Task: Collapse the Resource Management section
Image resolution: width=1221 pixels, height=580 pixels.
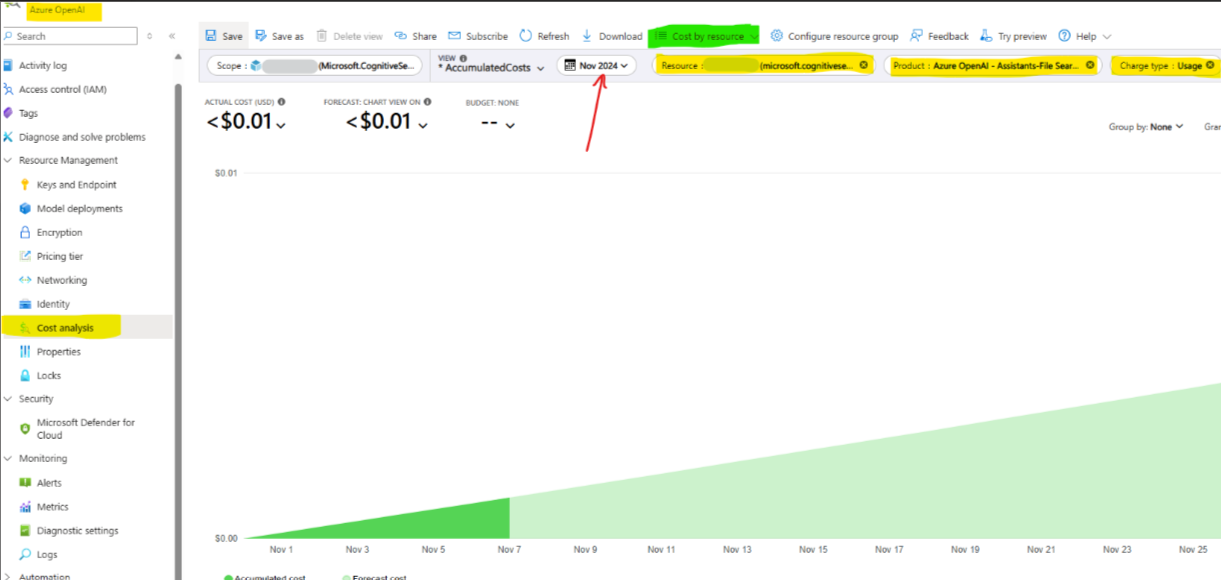Action: pos(9,160)
